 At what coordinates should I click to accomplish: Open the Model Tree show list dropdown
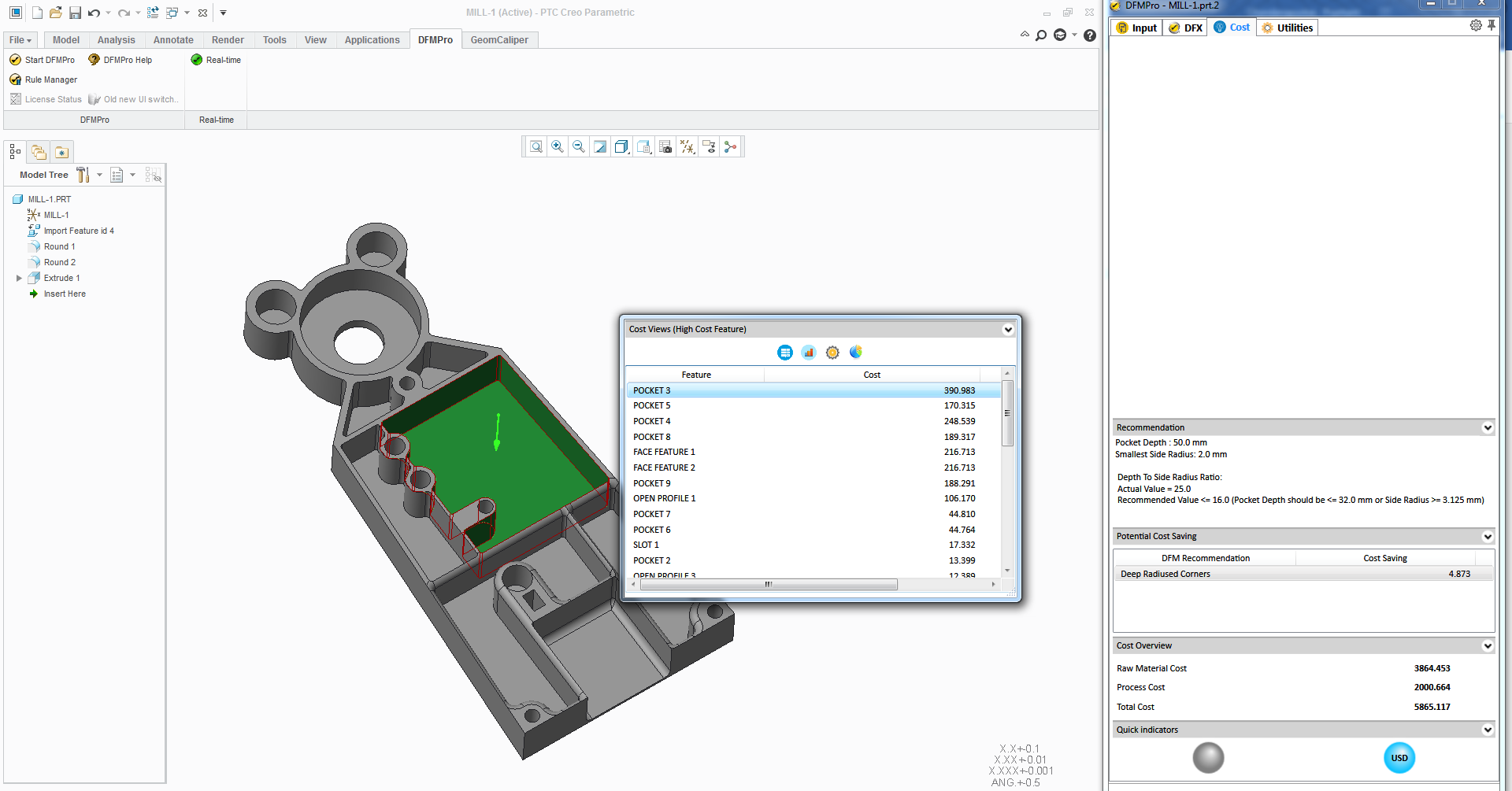[122, 175]
